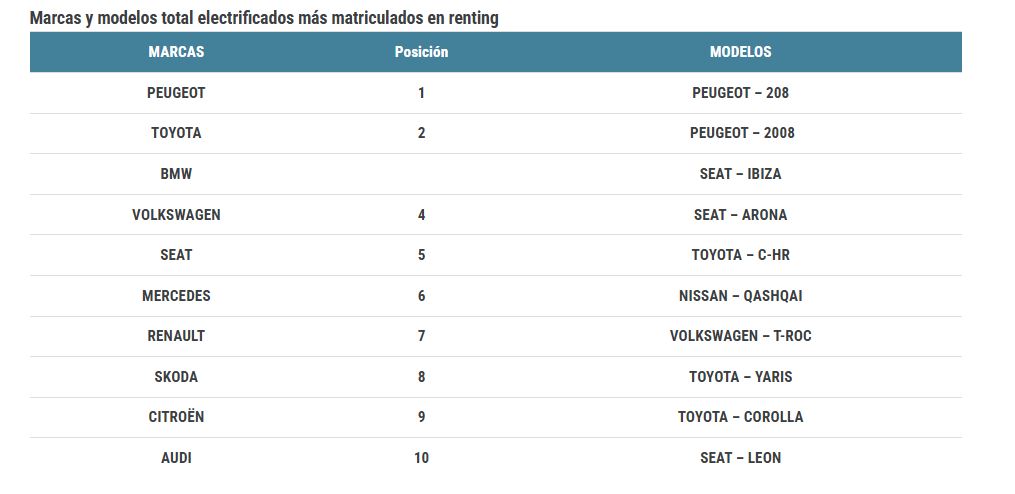Click the MERCEDES brand cell
This screenshot has height=494, width=1015.
pyautogui.click(x=176, y=296)
